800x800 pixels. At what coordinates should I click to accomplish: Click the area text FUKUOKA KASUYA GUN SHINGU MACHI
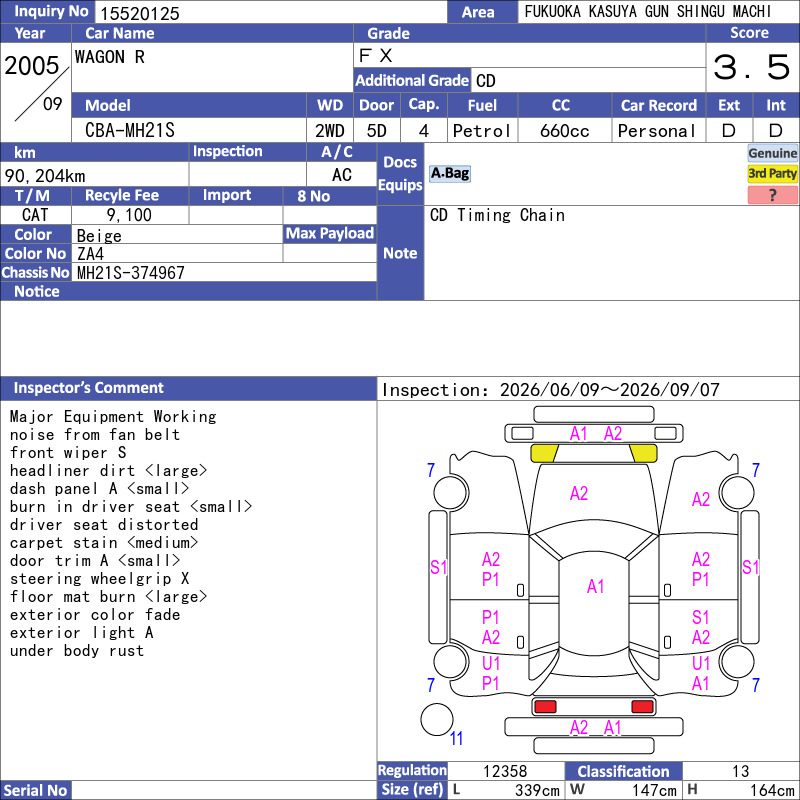(647, 12)
